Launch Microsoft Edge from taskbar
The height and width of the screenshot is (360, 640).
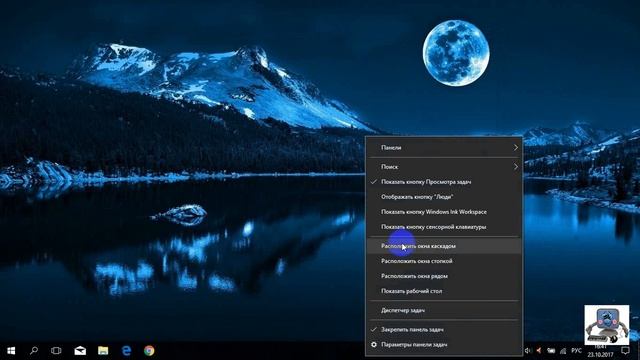(126, 351)
